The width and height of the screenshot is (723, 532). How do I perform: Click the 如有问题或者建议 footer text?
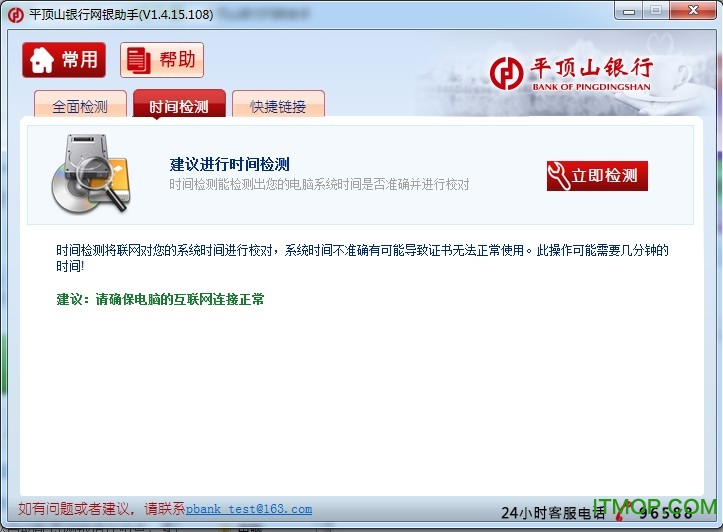[101, 509]
